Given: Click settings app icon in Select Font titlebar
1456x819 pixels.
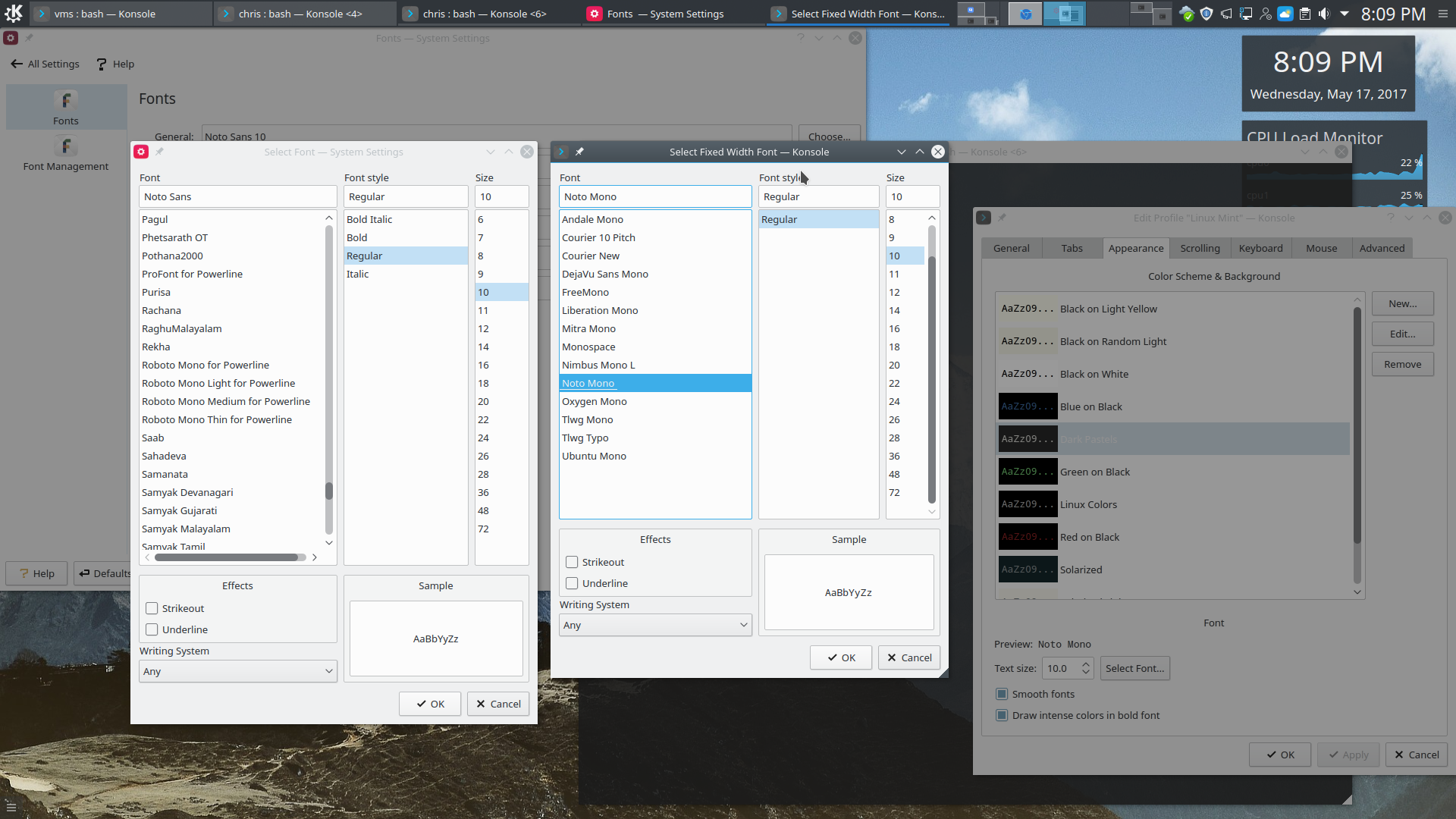Looking at the screenshot, I should (x=141, y=152).
